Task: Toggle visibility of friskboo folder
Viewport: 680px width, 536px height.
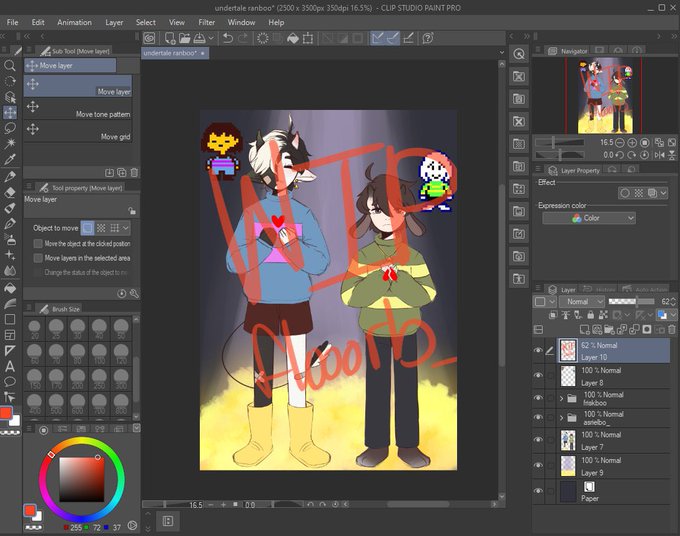Action: (x=538, y=398)
